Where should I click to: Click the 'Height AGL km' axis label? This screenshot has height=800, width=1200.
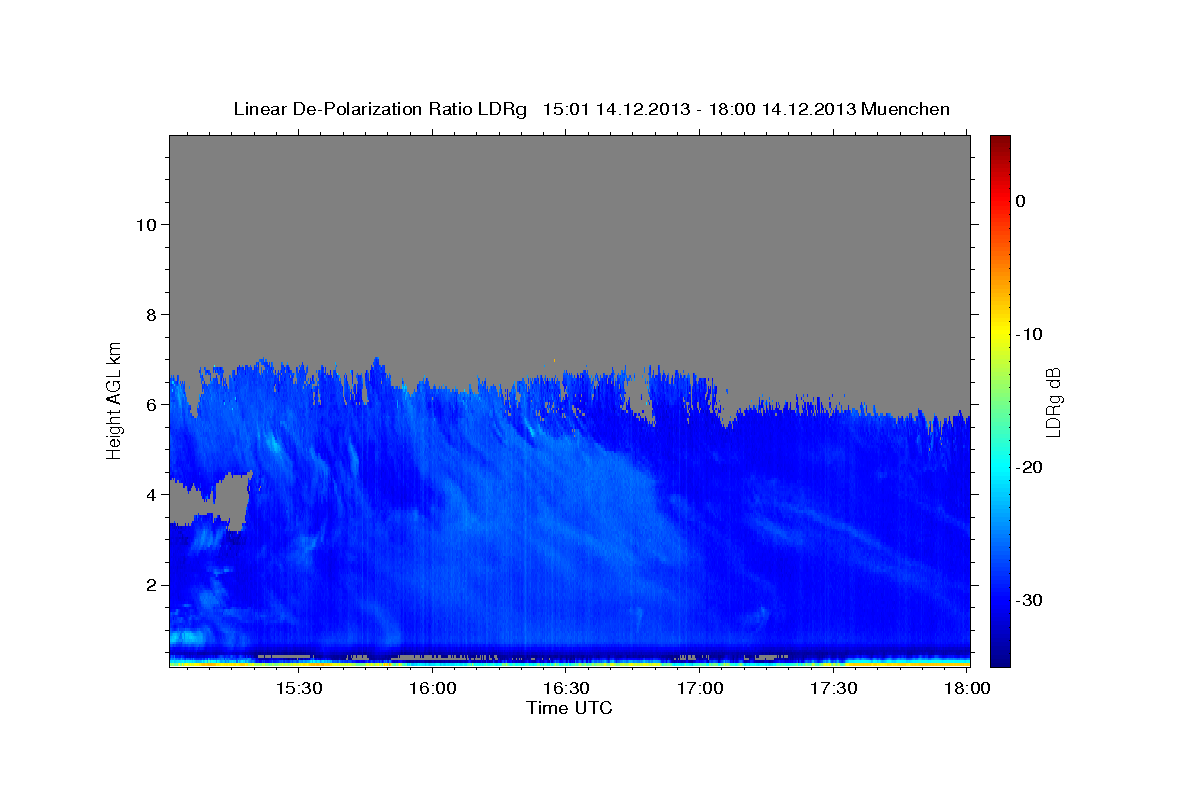pyautogui.click(x=115, y=400)
